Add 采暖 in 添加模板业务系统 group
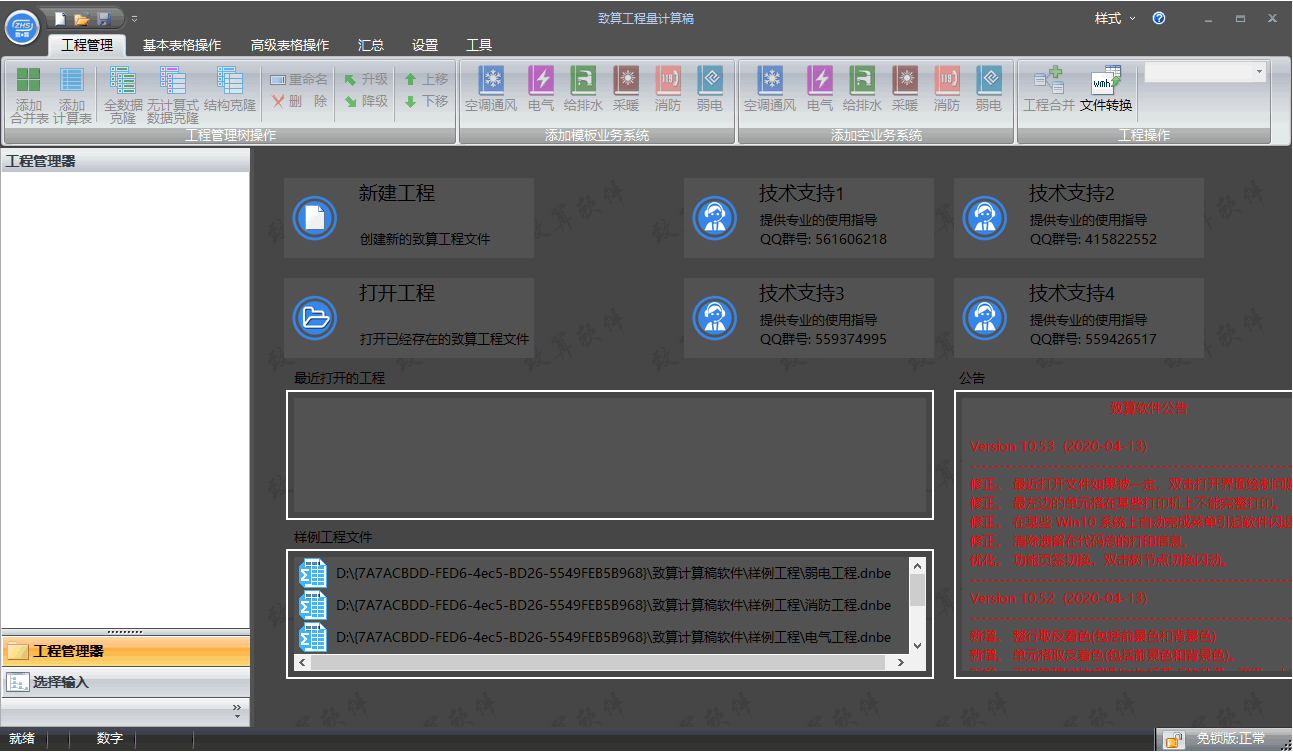The image size is (1293, 752). [626, 89]
